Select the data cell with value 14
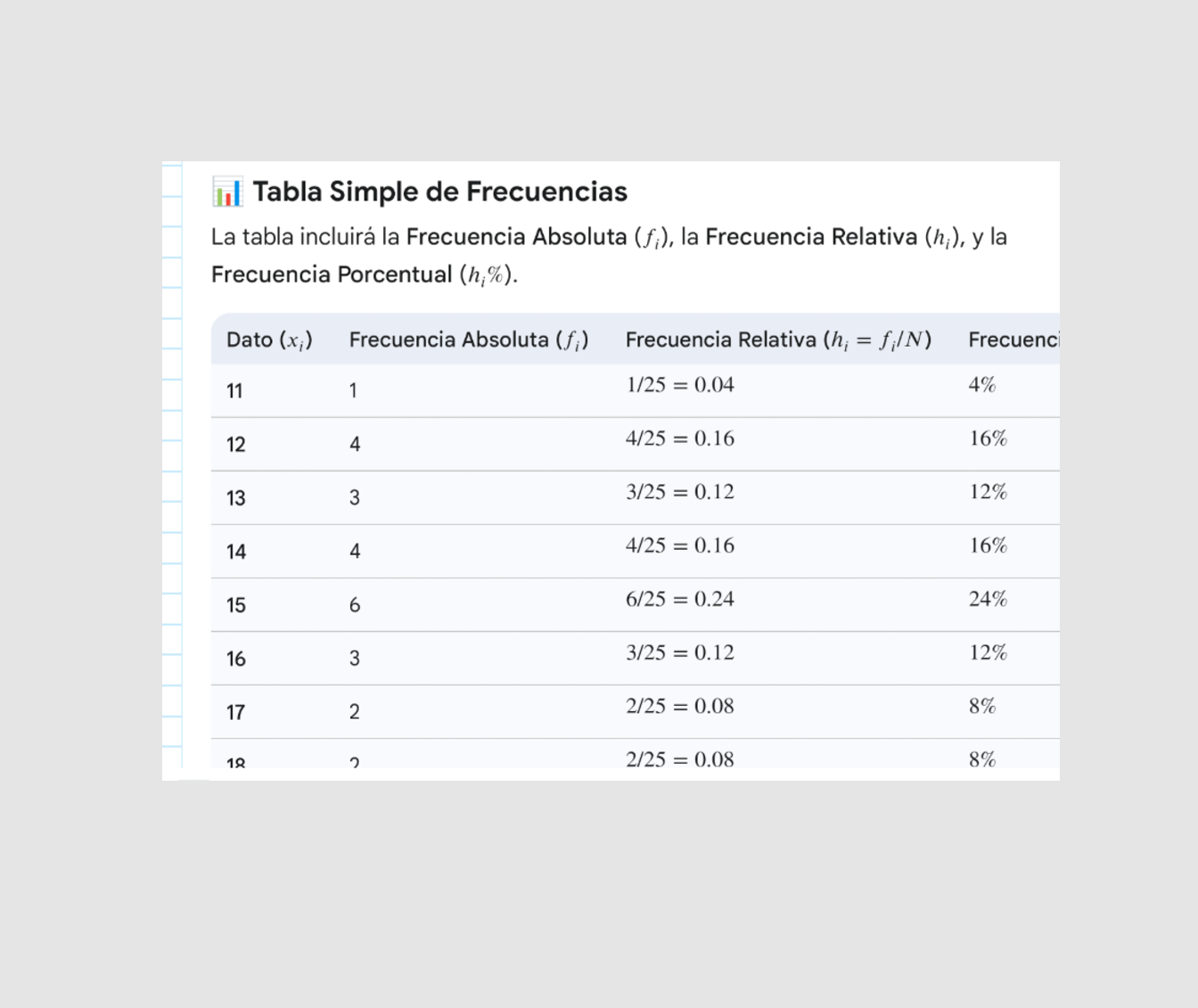The width and height of the screenshot is (1198, 1008). 235,551
